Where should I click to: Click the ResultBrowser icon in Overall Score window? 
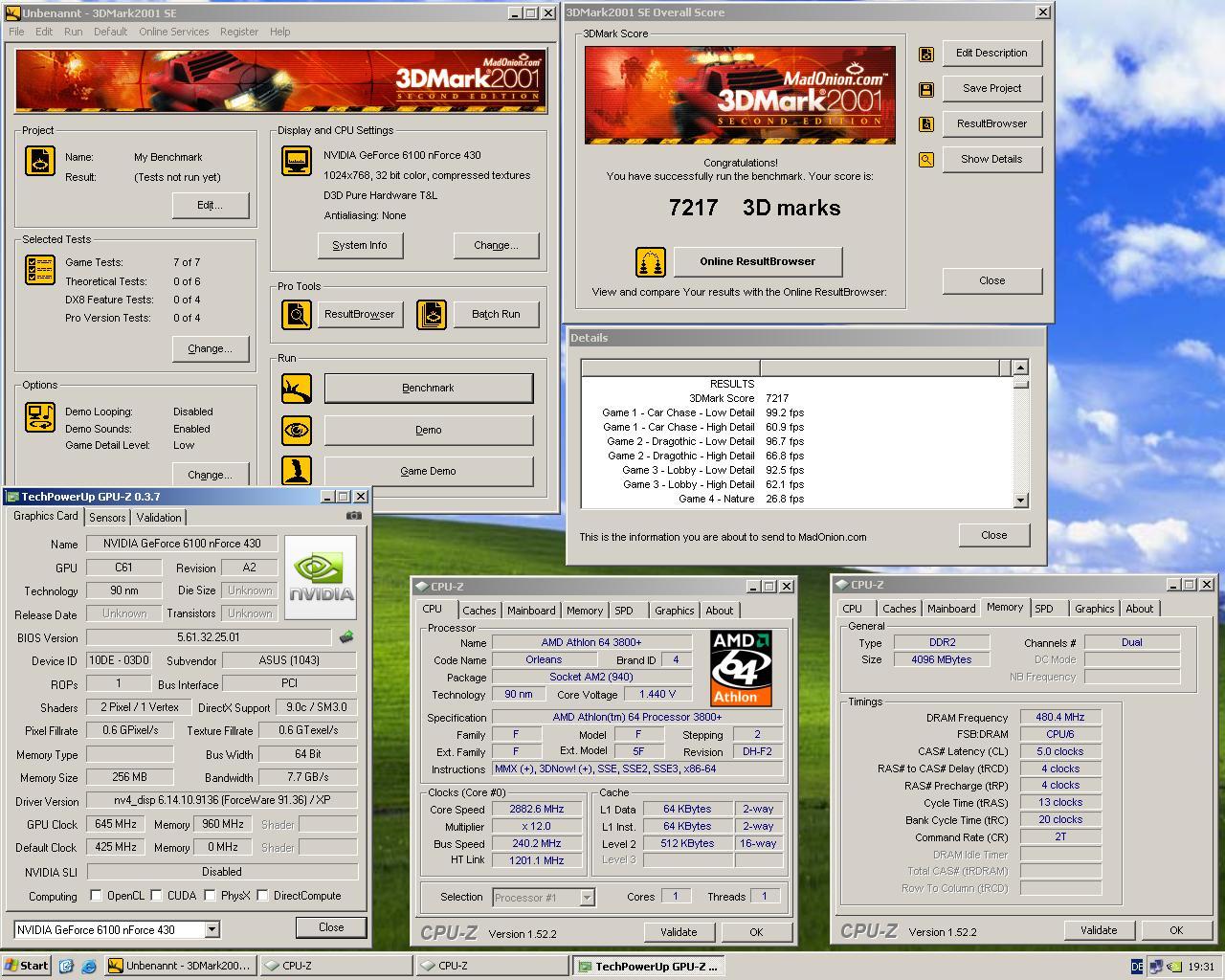[x=926, y=124]
